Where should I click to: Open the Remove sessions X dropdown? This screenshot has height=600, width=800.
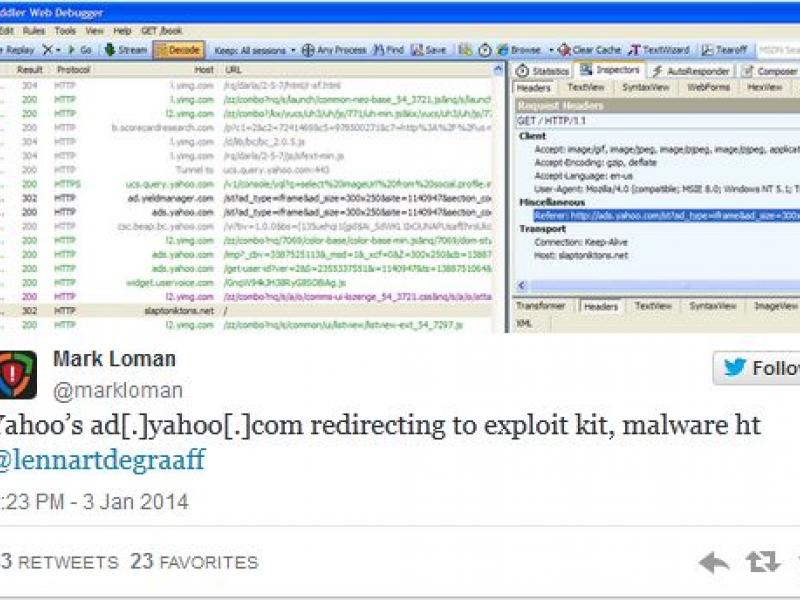tap(51, 49)
